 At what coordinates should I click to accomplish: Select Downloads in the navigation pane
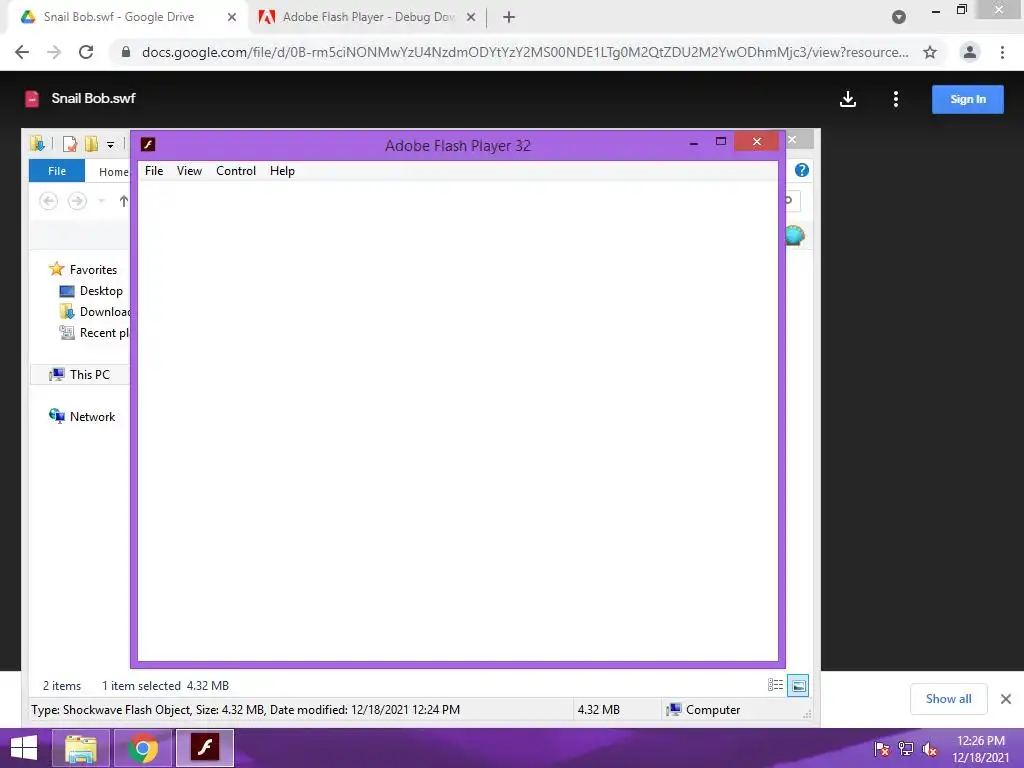pos(95,312)
